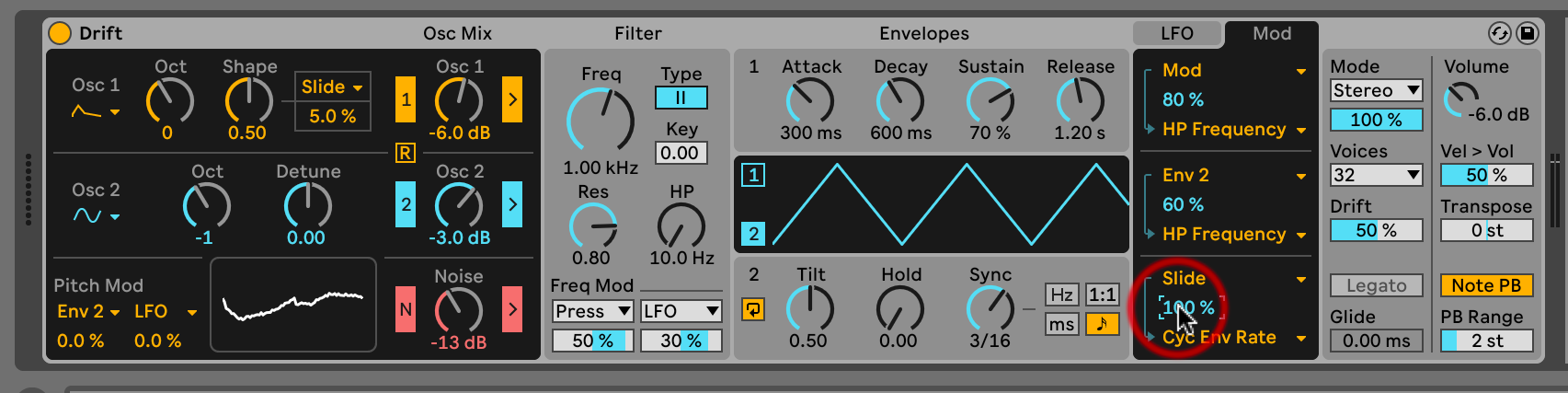Select the Hz rate mode

click(x=1061, y=295)
